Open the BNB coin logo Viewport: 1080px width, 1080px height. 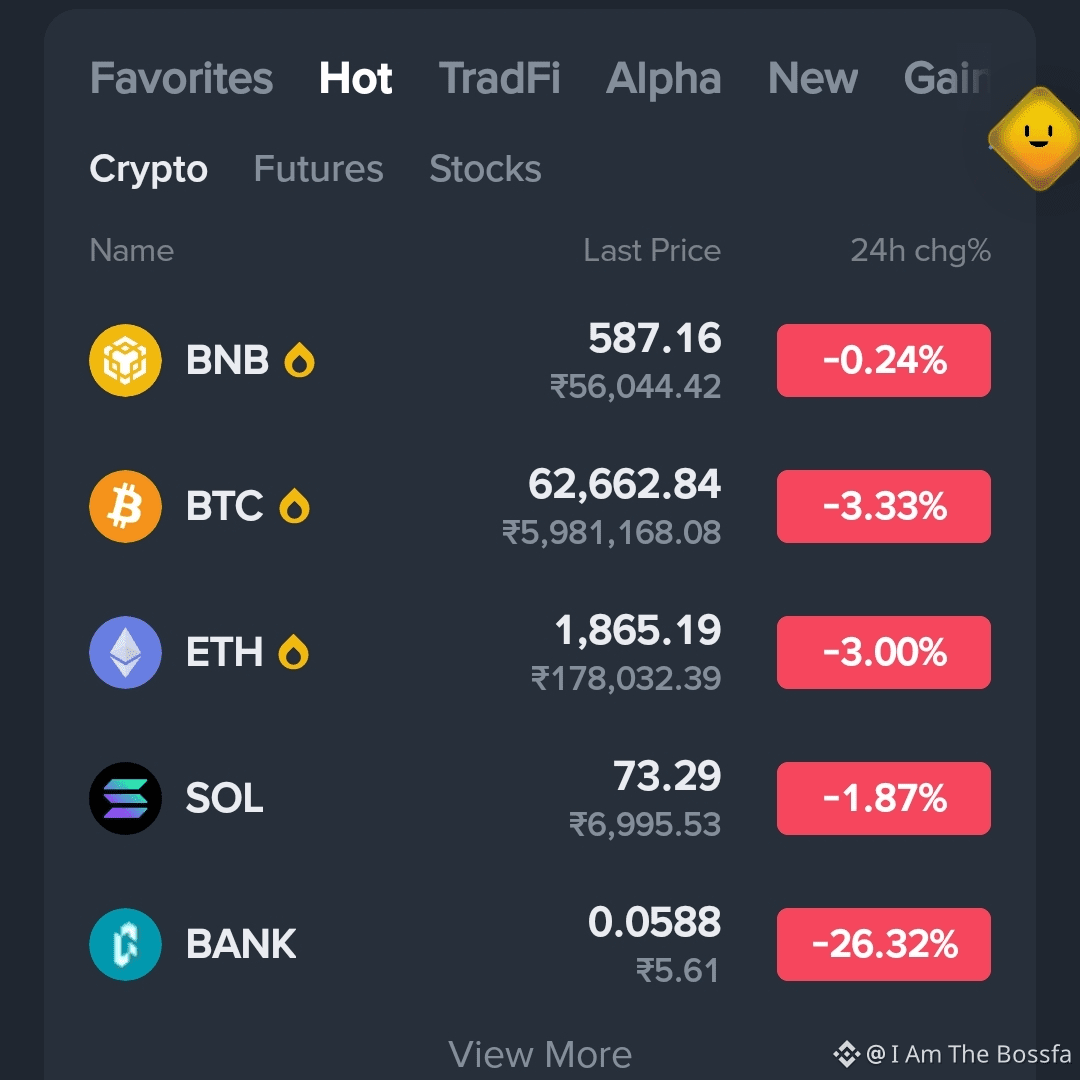[125, 360]
